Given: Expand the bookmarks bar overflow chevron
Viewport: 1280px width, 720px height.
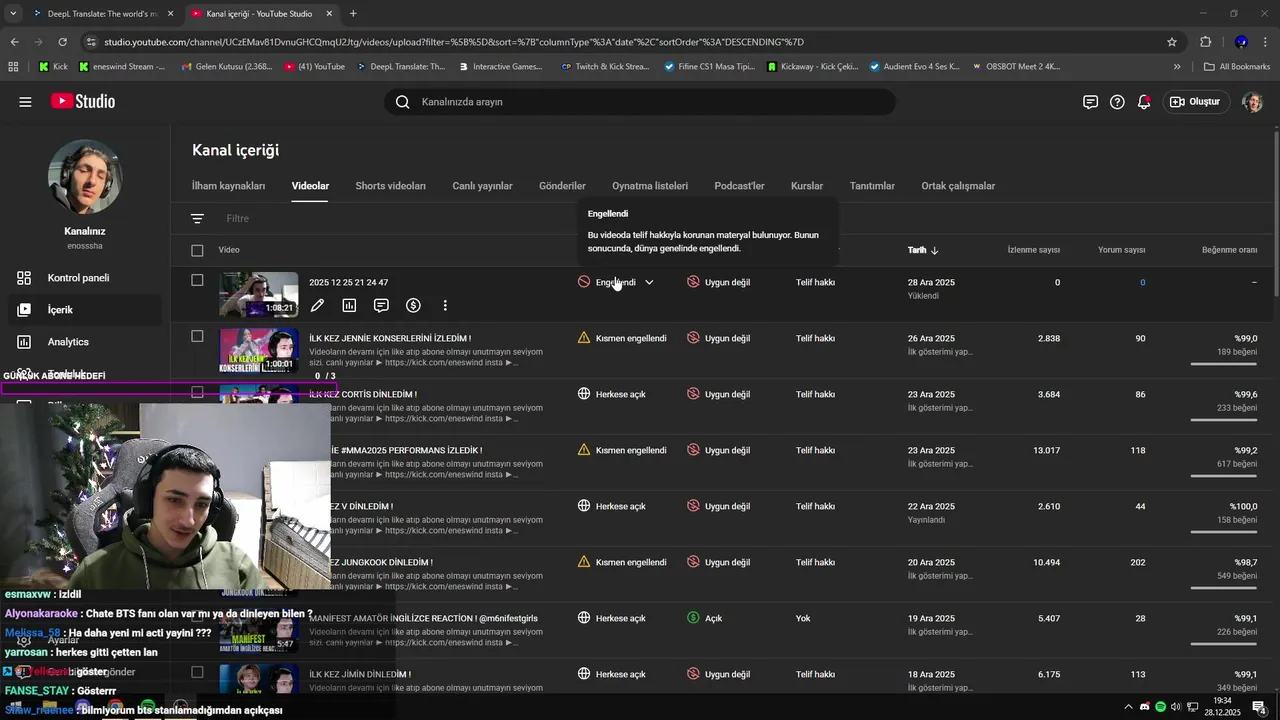Looking at the screenshot, I should [x=1177, y=67].
